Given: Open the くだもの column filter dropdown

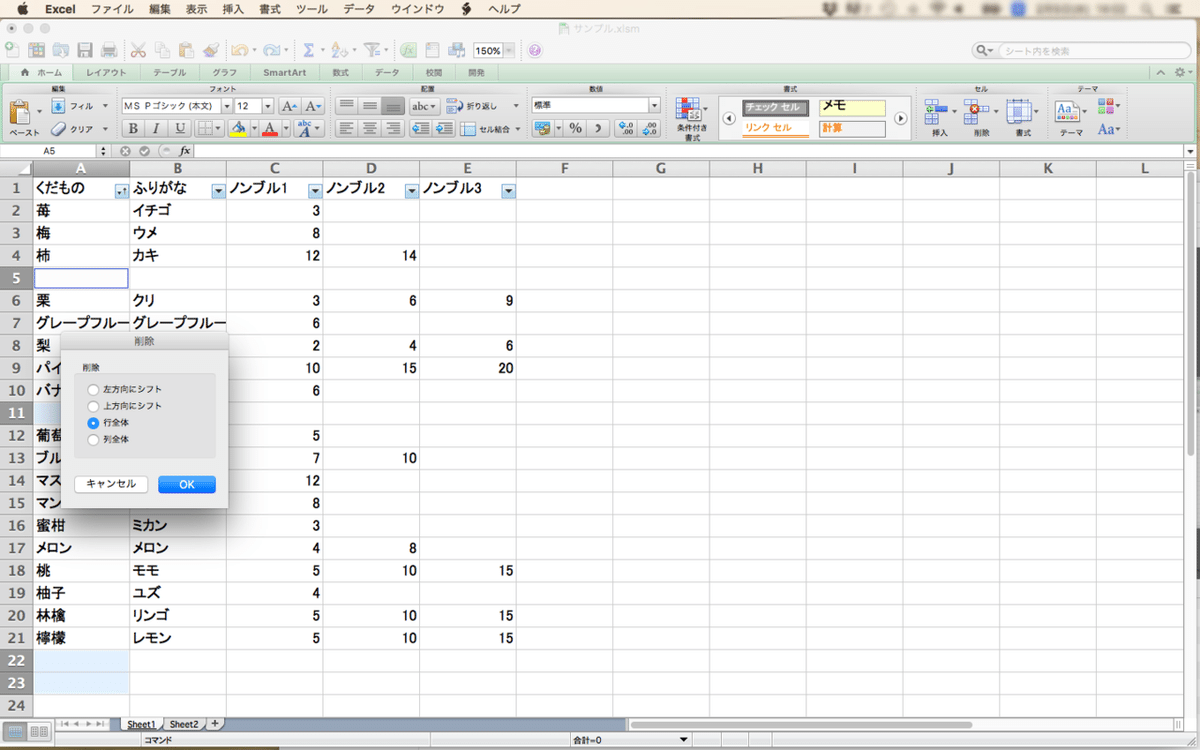Looking at the screenshot, I should [x=121, y=191].
